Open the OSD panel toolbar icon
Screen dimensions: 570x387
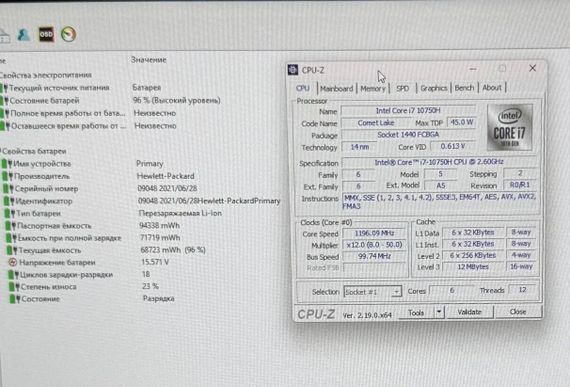46,35
